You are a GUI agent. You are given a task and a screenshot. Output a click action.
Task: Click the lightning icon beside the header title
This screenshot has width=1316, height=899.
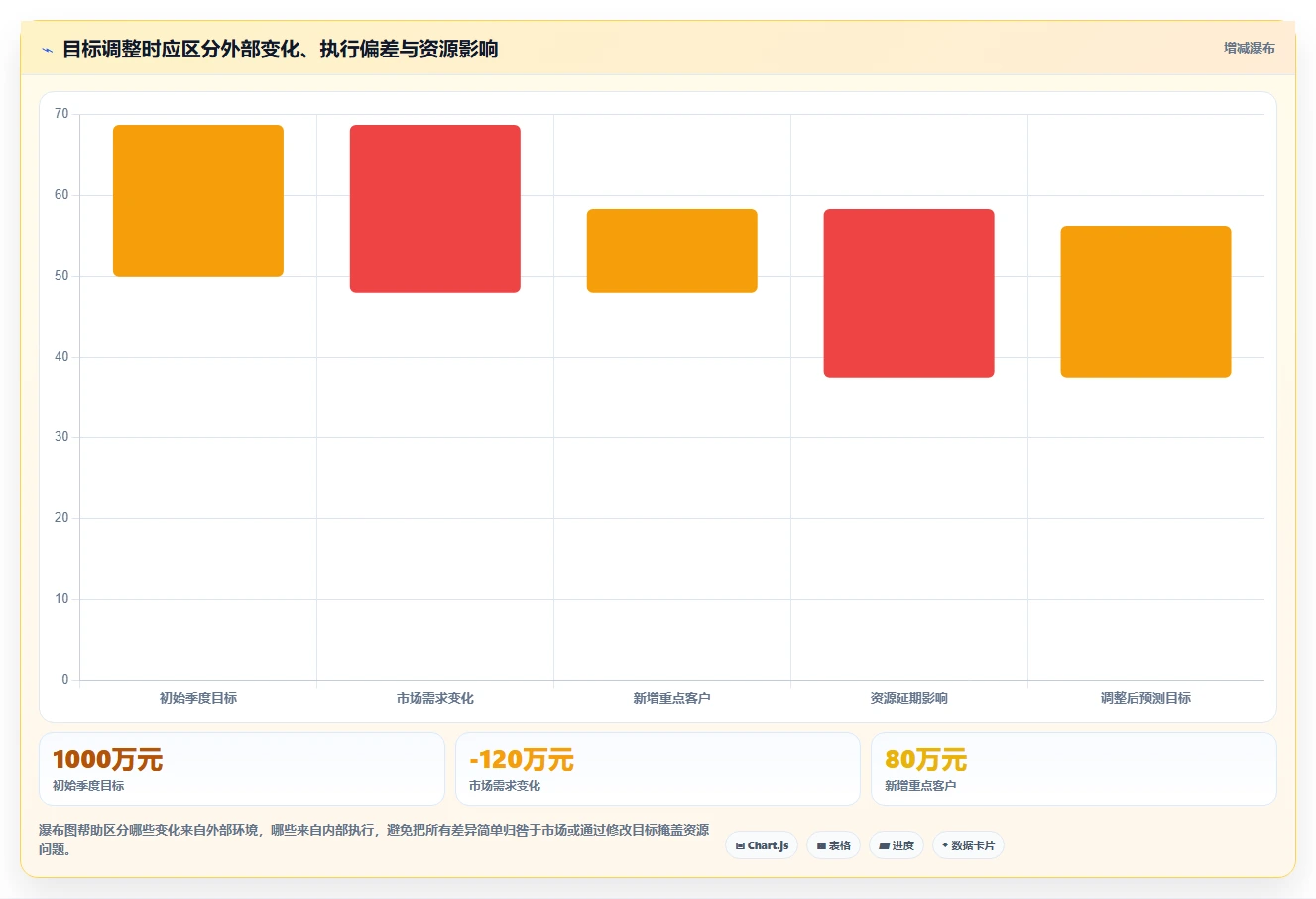point(47,50)
